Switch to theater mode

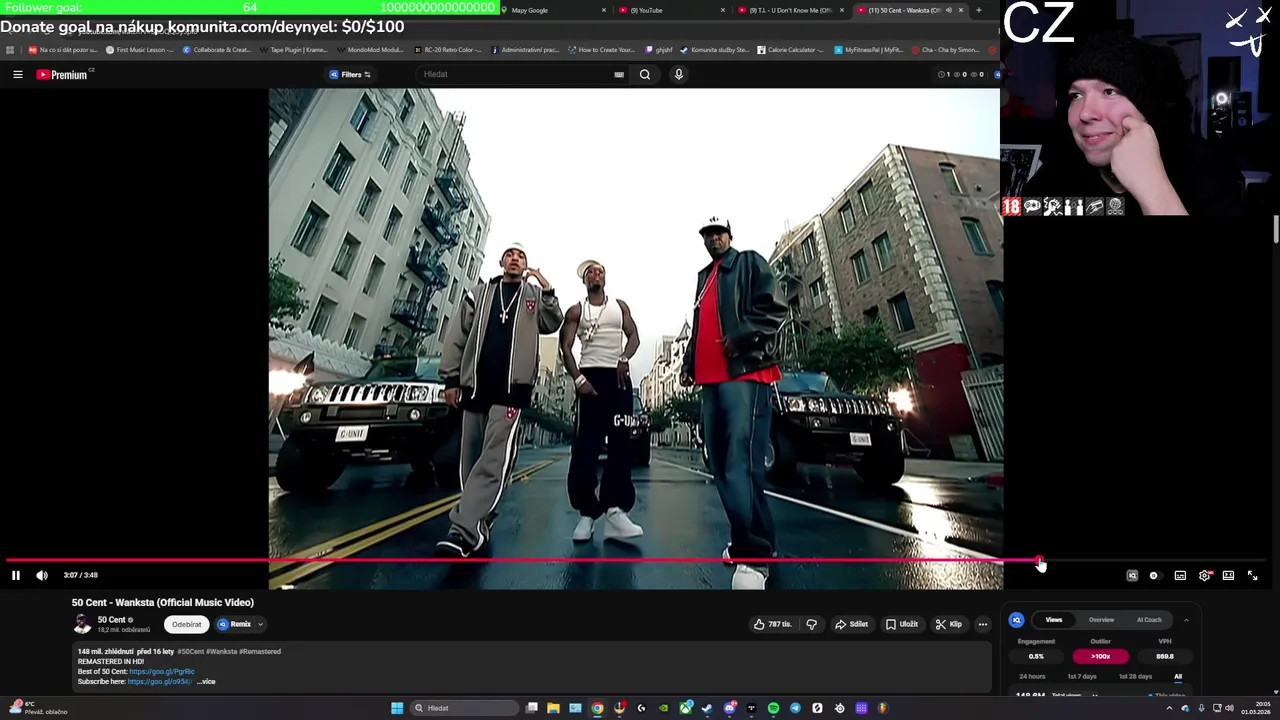coord(1228,575)
